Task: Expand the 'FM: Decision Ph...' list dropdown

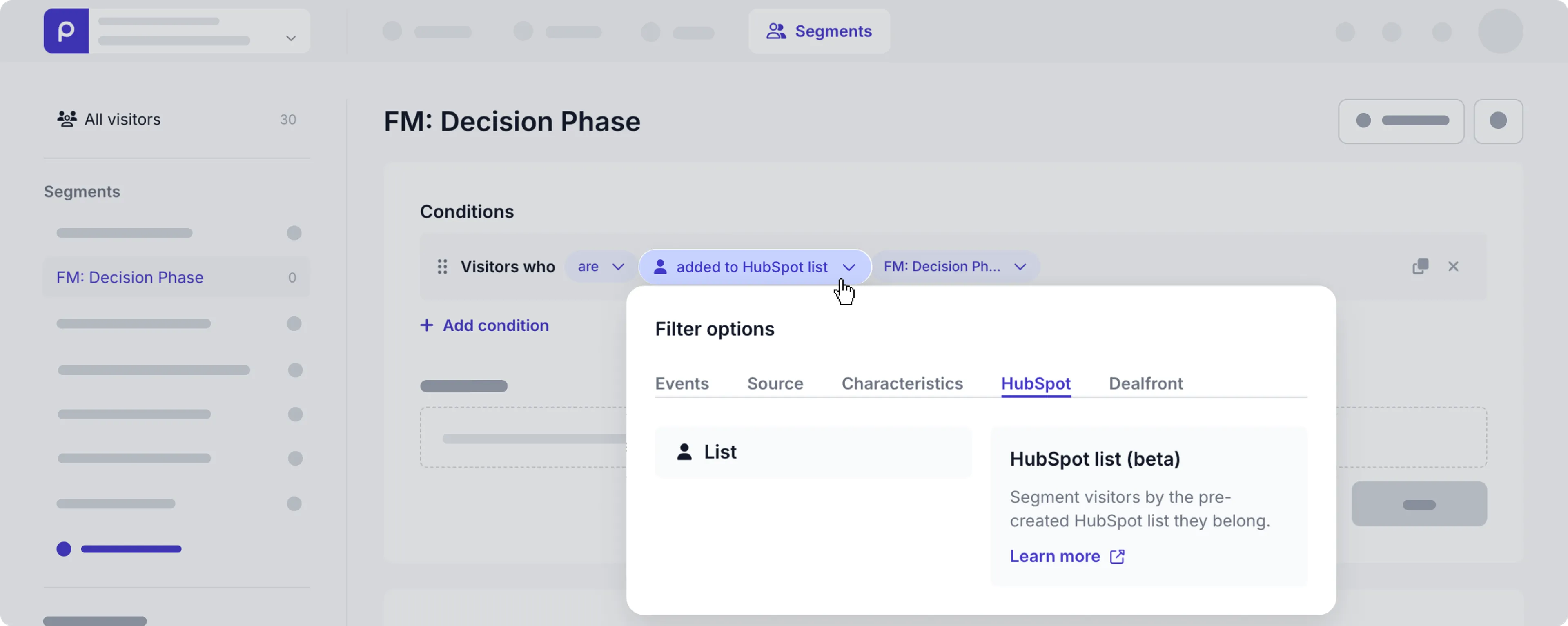Action: (1020, 266)
